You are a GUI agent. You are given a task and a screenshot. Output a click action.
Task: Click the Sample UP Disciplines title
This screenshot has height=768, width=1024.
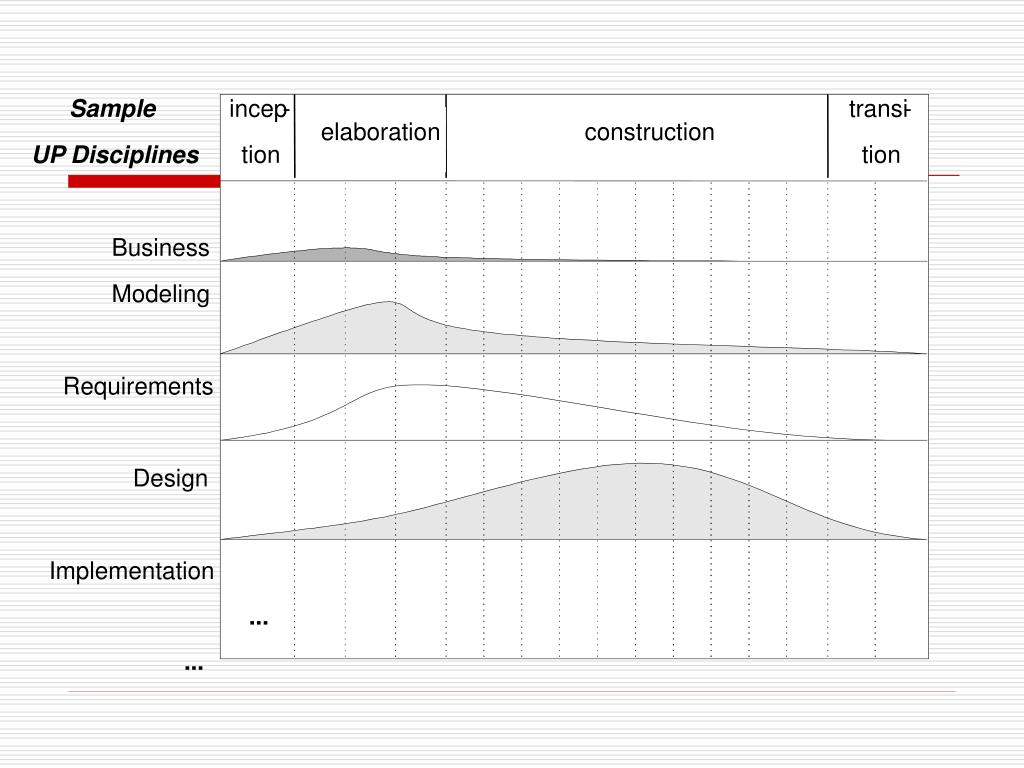point(116,132)
